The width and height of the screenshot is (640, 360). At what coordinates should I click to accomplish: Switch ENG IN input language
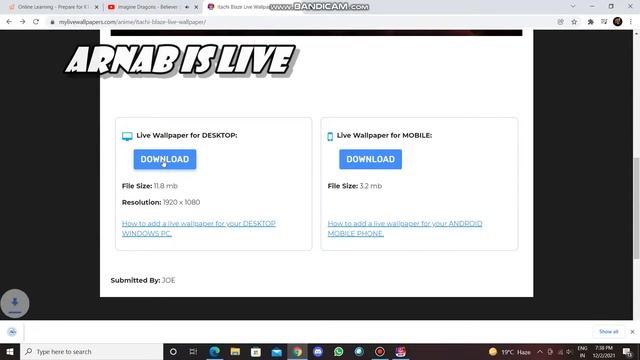pyautogui.click(x=582, y=352)
